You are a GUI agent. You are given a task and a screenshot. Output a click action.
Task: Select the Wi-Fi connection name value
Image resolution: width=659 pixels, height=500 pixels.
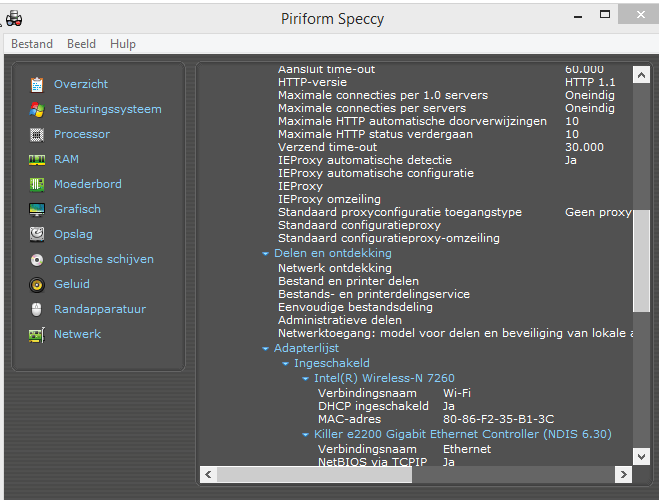pyautogui.click(x=457, y=393)
